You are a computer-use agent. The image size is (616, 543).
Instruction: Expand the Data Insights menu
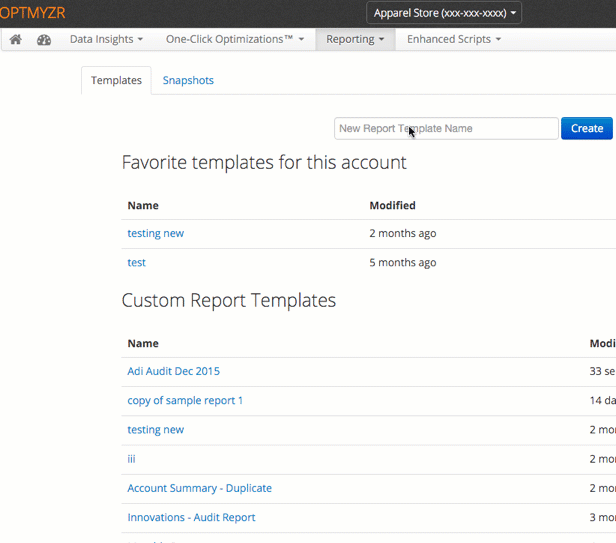tap(106, 40)
